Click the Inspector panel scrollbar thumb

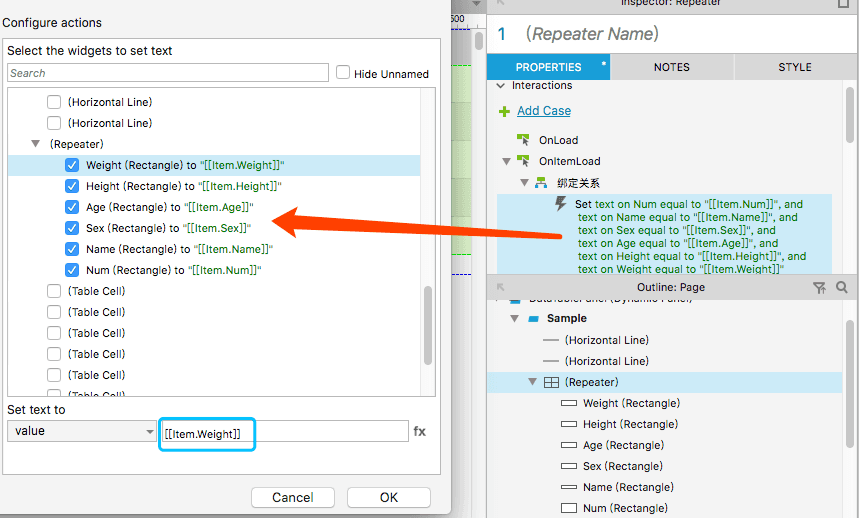(x=850, y=116)
